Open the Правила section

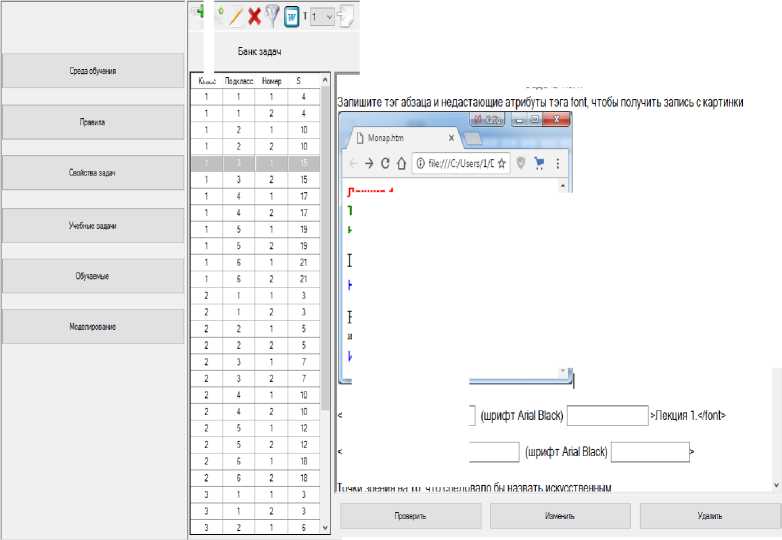tap(93, 122)
